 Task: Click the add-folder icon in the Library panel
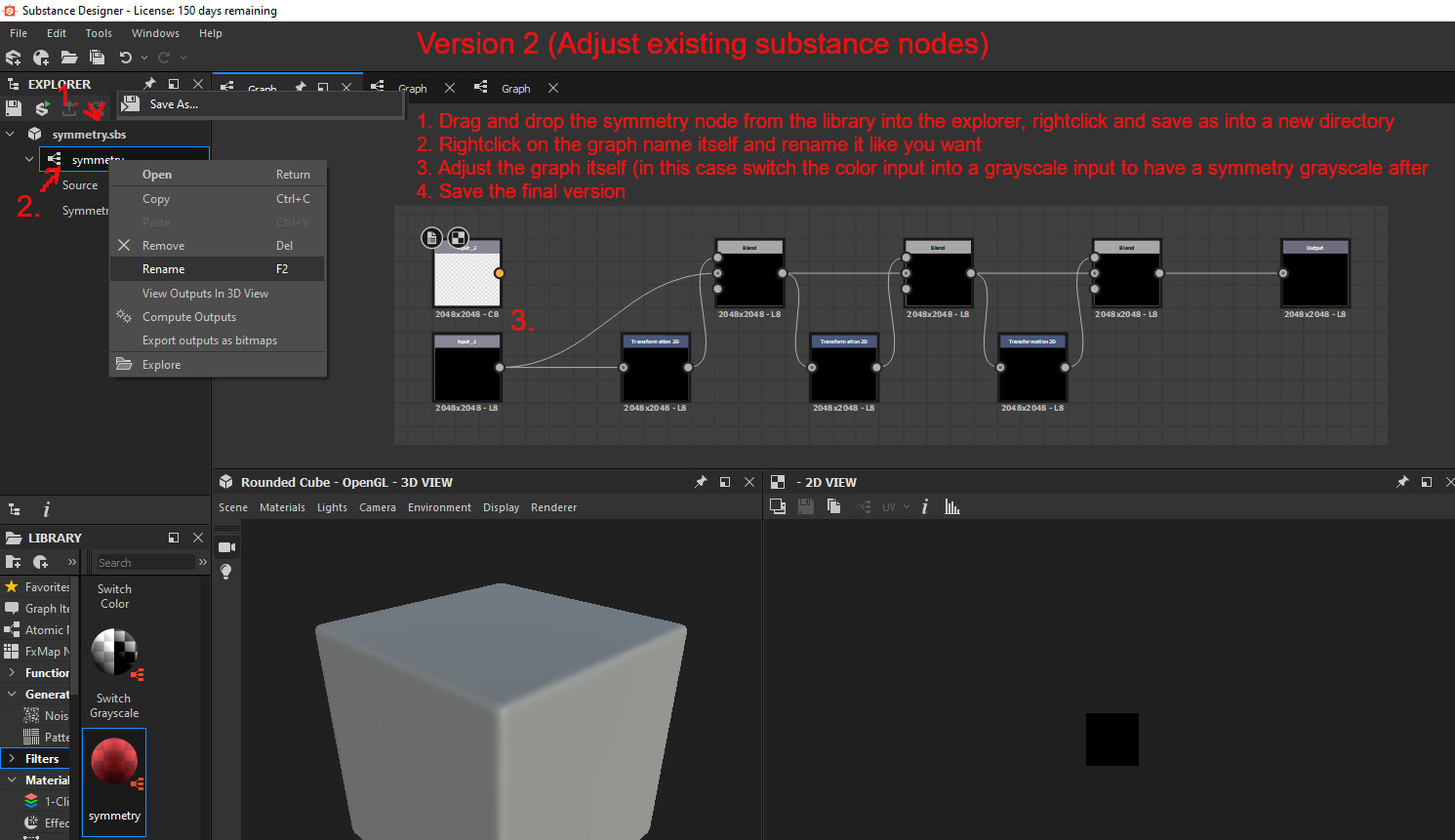pos(14,562)
